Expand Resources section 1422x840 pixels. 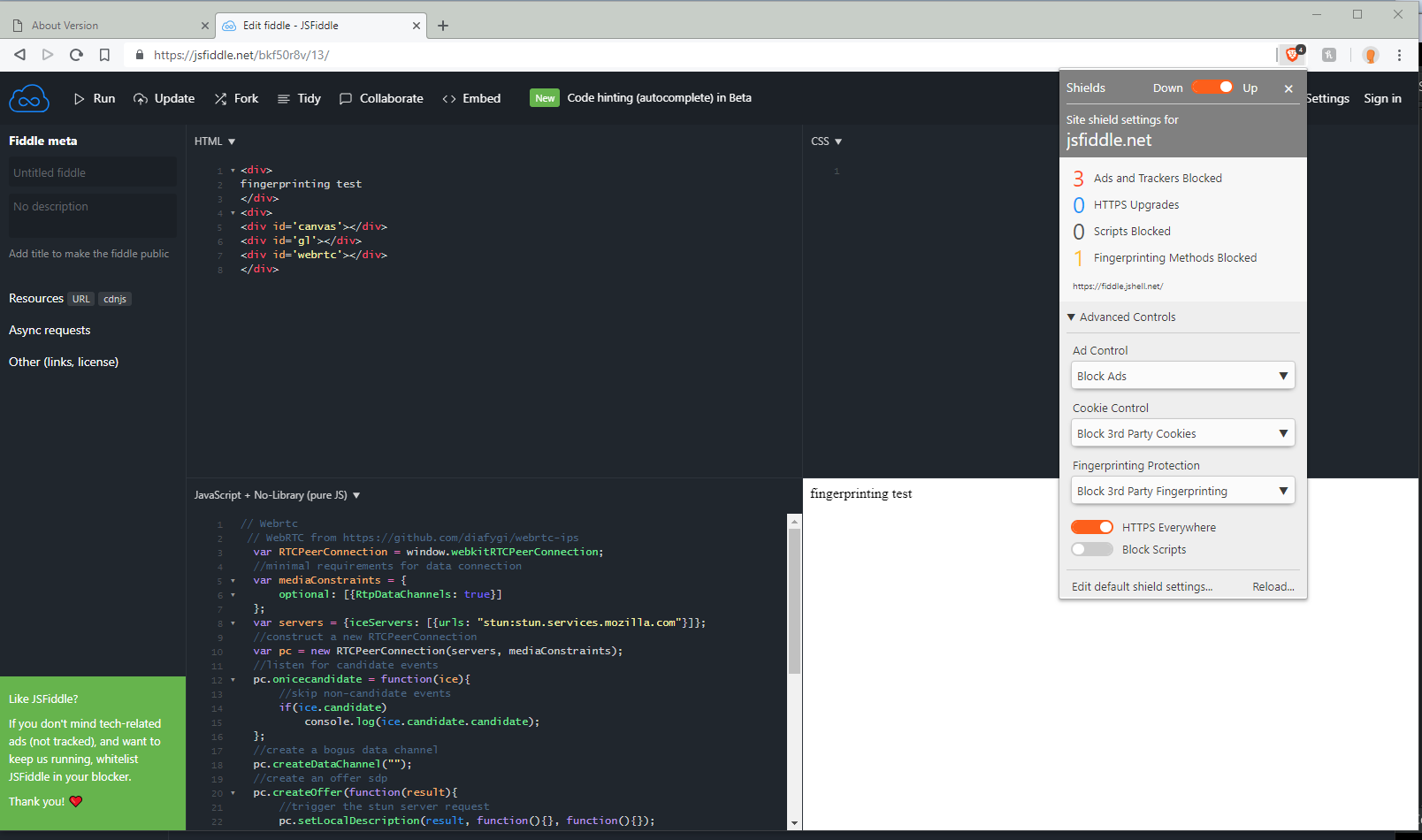point(36,298)
